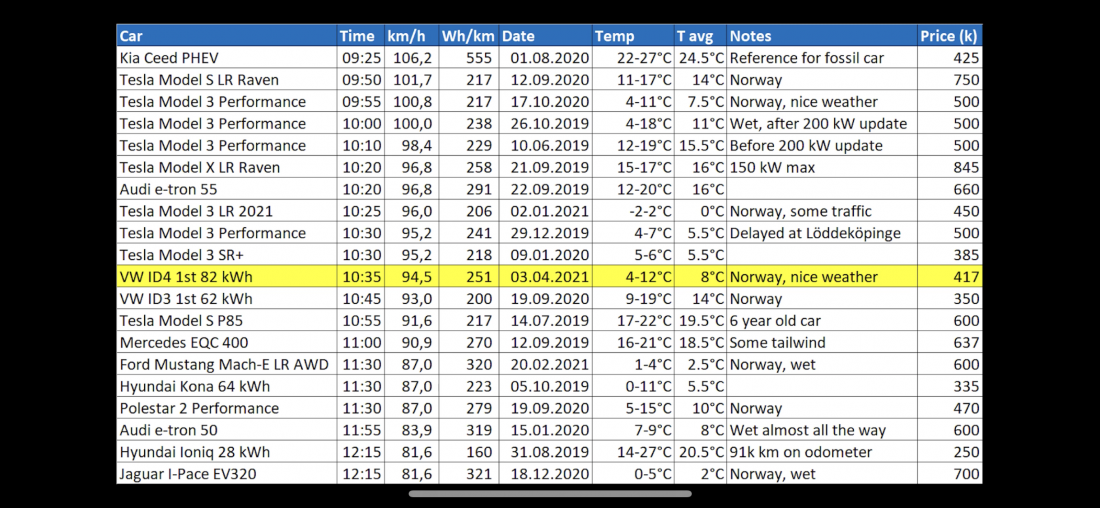1100x508 pixels.
Task: Click the 'Mercedes EQC 400' cell
Action: click(227, 342)
